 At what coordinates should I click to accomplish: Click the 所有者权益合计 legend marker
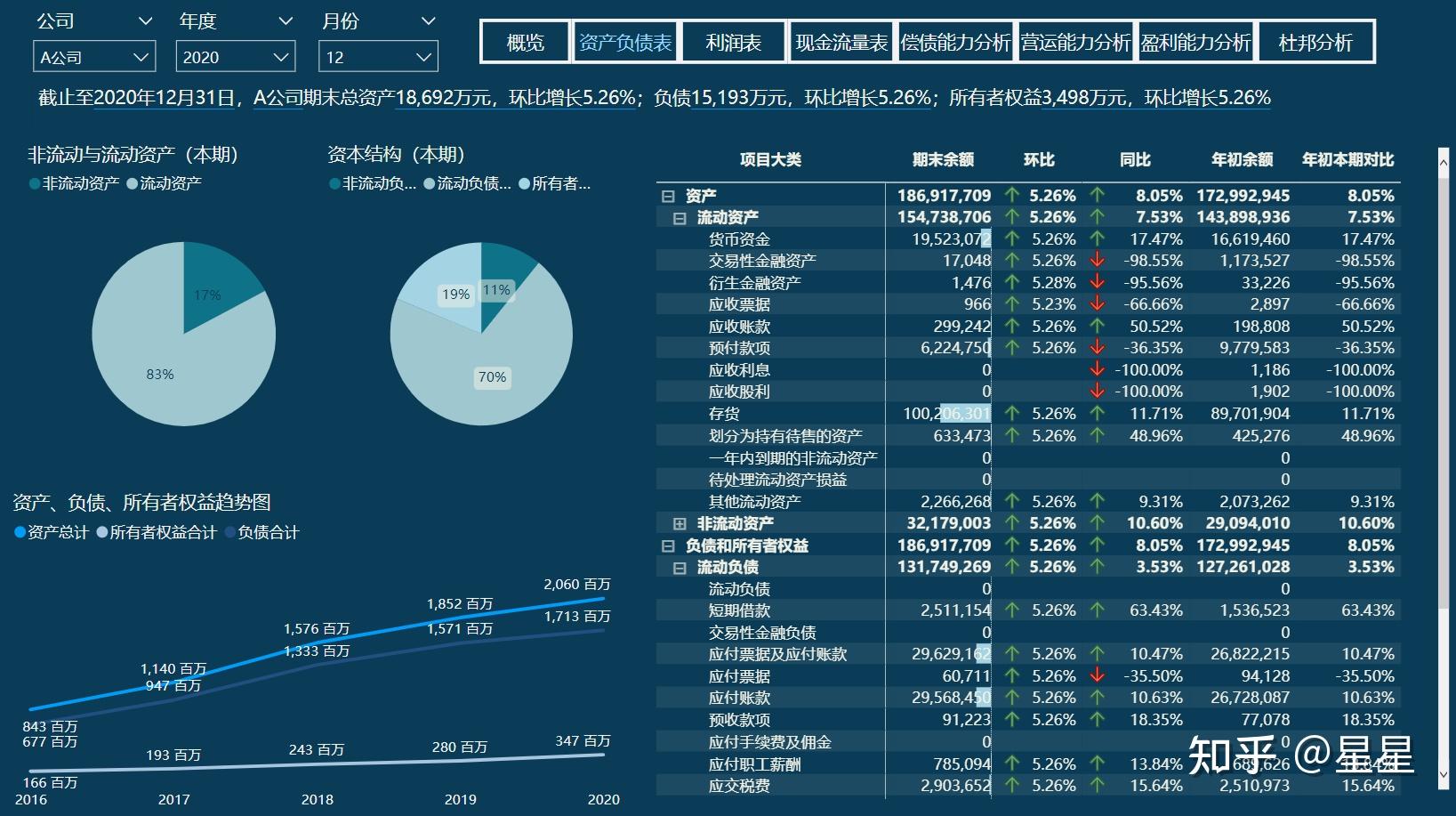[102, 533]
